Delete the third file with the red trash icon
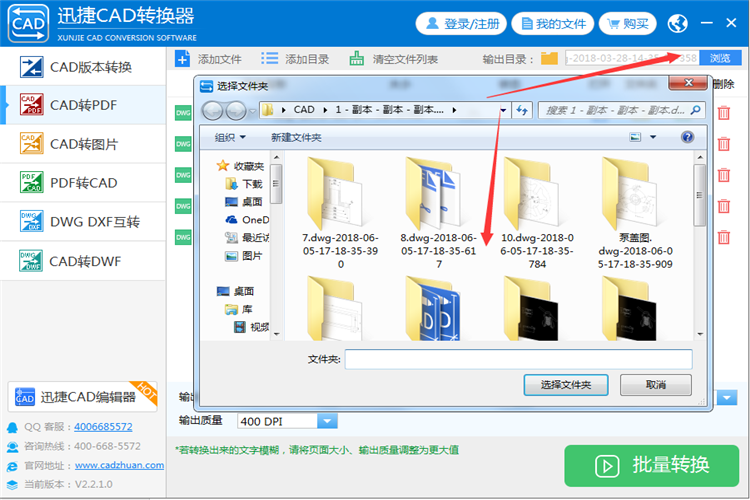The width and height of the screenshot is (750, 500). click(724, 175)
